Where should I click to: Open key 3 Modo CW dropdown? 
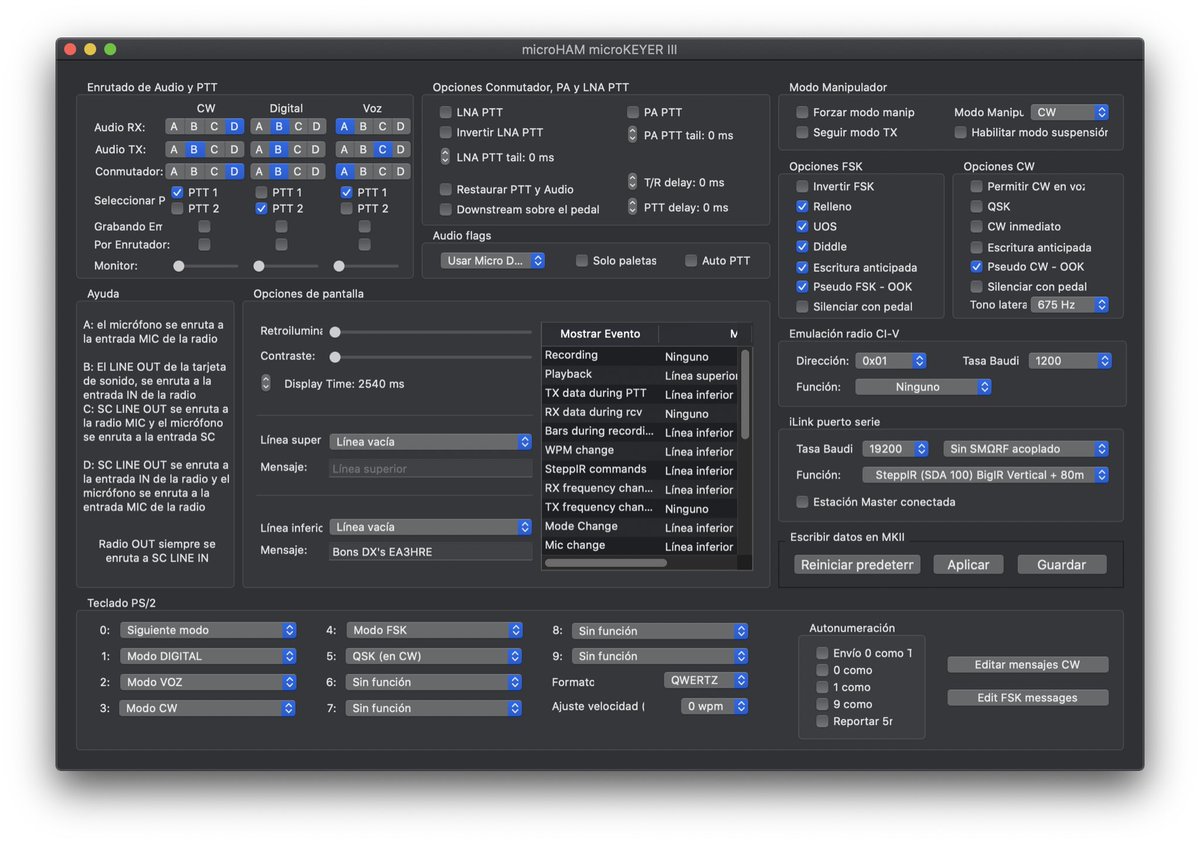tap(208, 708)
